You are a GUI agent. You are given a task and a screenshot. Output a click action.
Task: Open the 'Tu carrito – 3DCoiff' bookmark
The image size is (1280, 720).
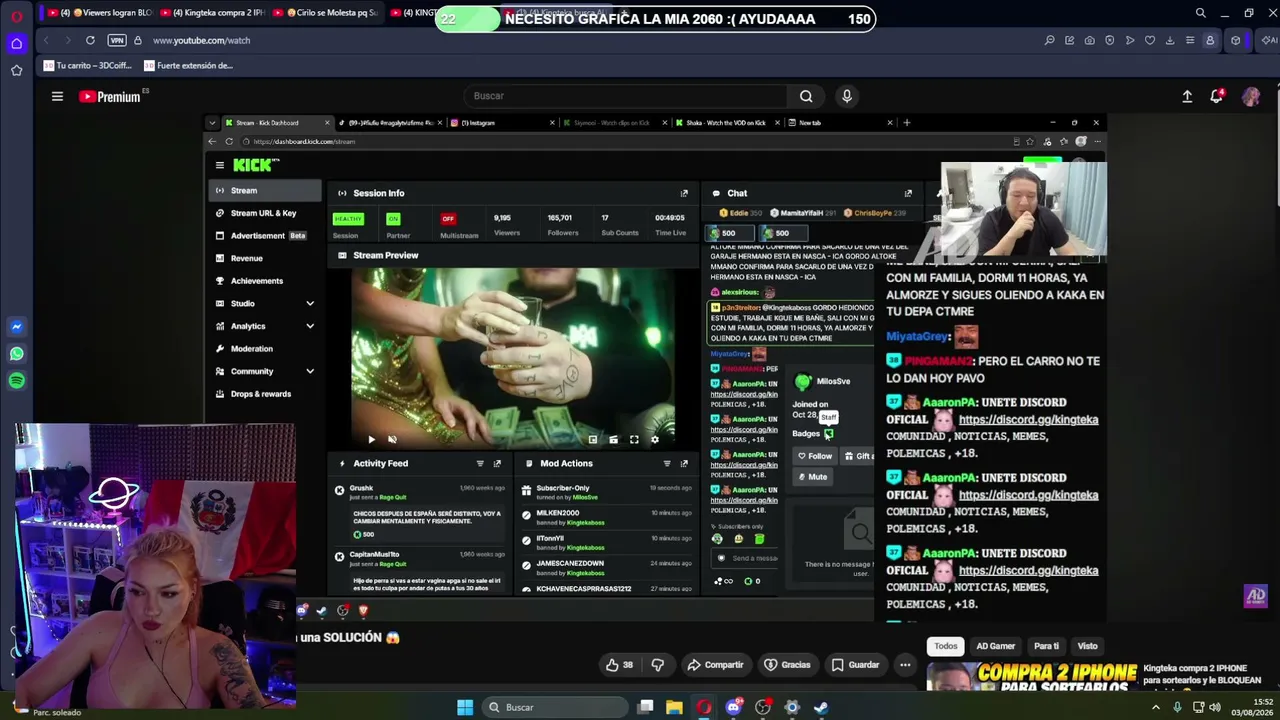point(87,66)
